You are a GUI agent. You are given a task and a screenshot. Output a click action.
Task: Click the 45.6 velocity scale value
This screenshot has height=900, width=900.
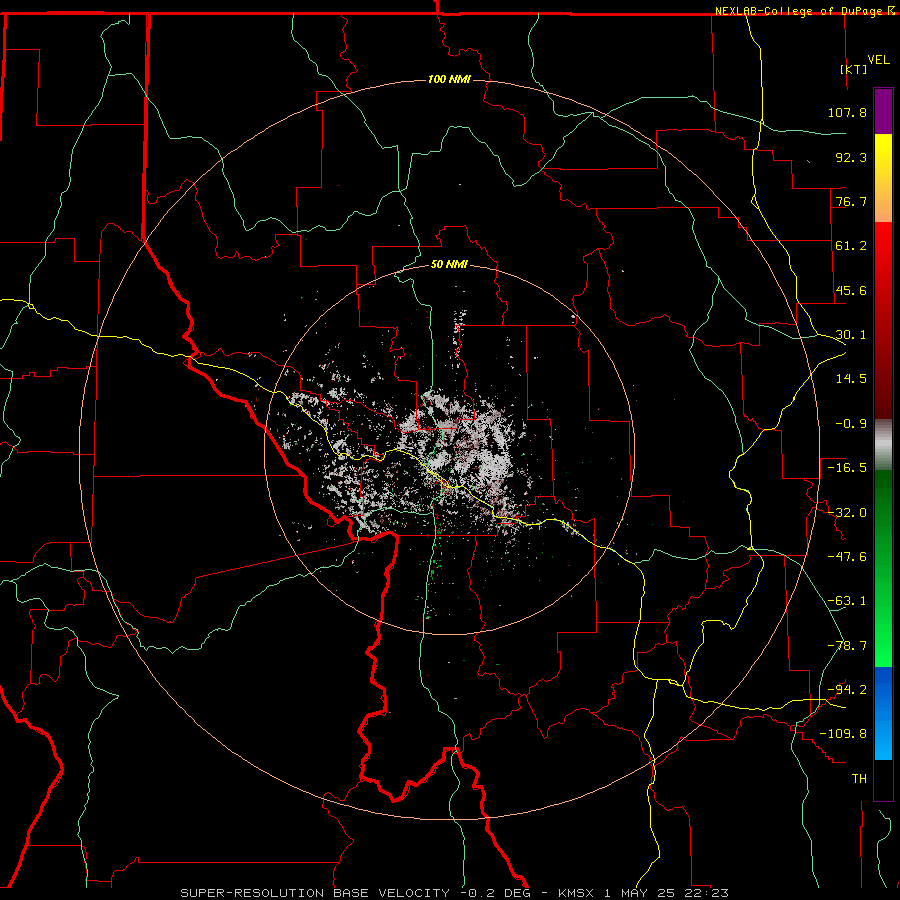[851, 290]
